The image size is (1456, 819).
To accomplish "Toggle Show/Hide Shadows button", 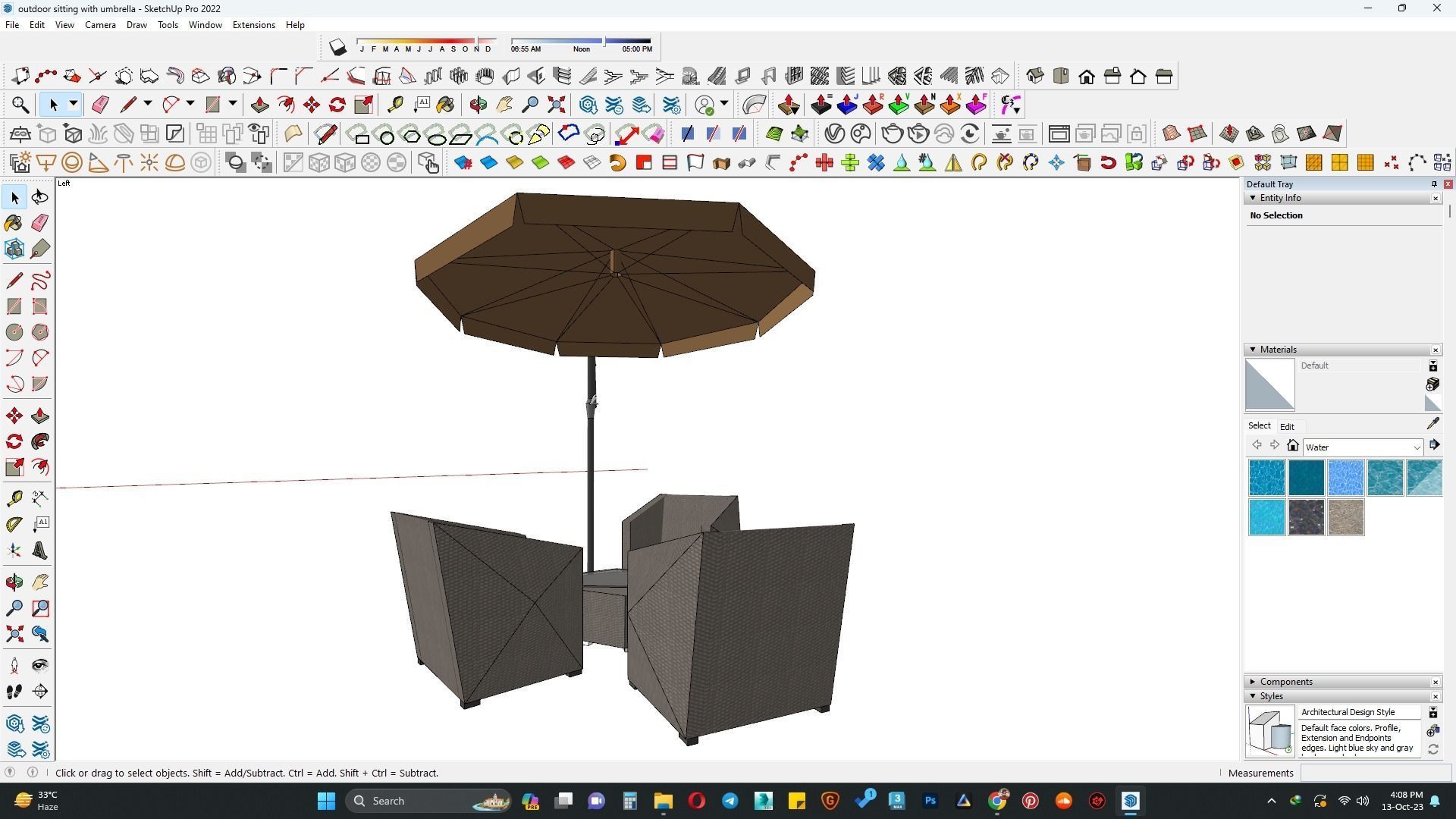I will (338, 47).
